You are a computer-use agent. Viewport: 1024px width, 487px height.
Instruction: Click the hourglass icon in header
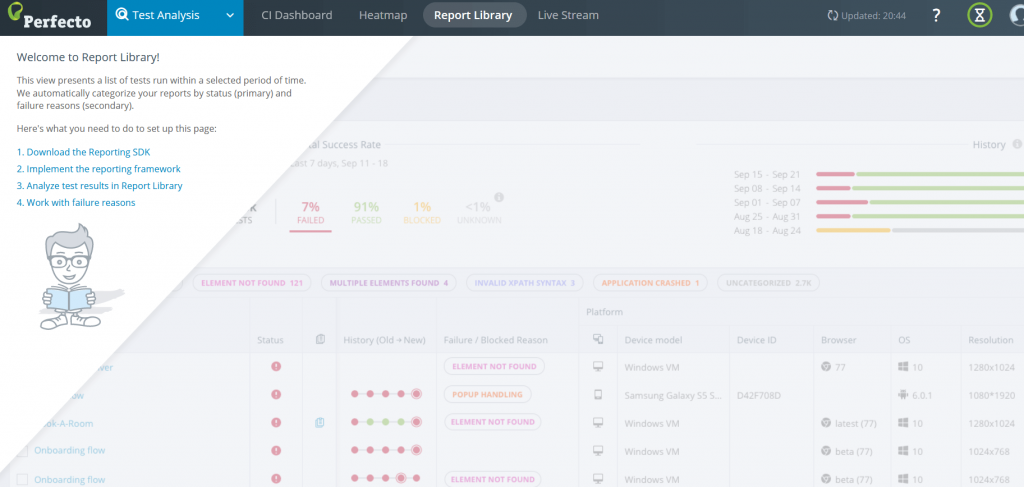pos(980,16)
